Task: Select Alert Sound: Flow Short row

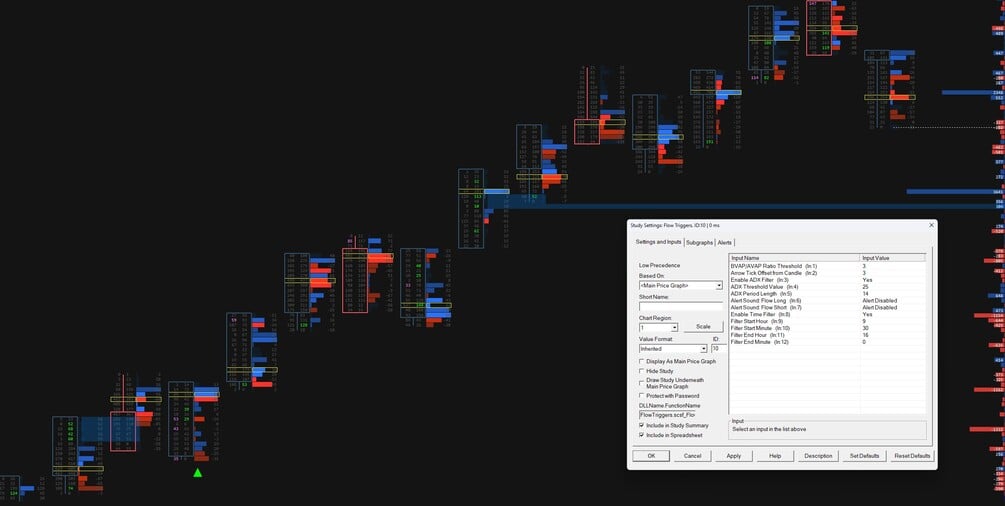Action: click(827, 307)
